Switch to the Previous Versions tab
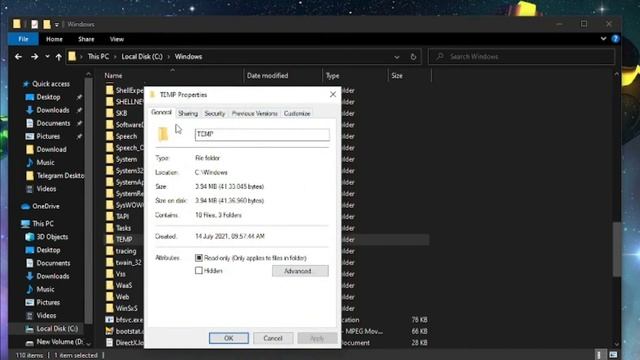 [255, 113]
